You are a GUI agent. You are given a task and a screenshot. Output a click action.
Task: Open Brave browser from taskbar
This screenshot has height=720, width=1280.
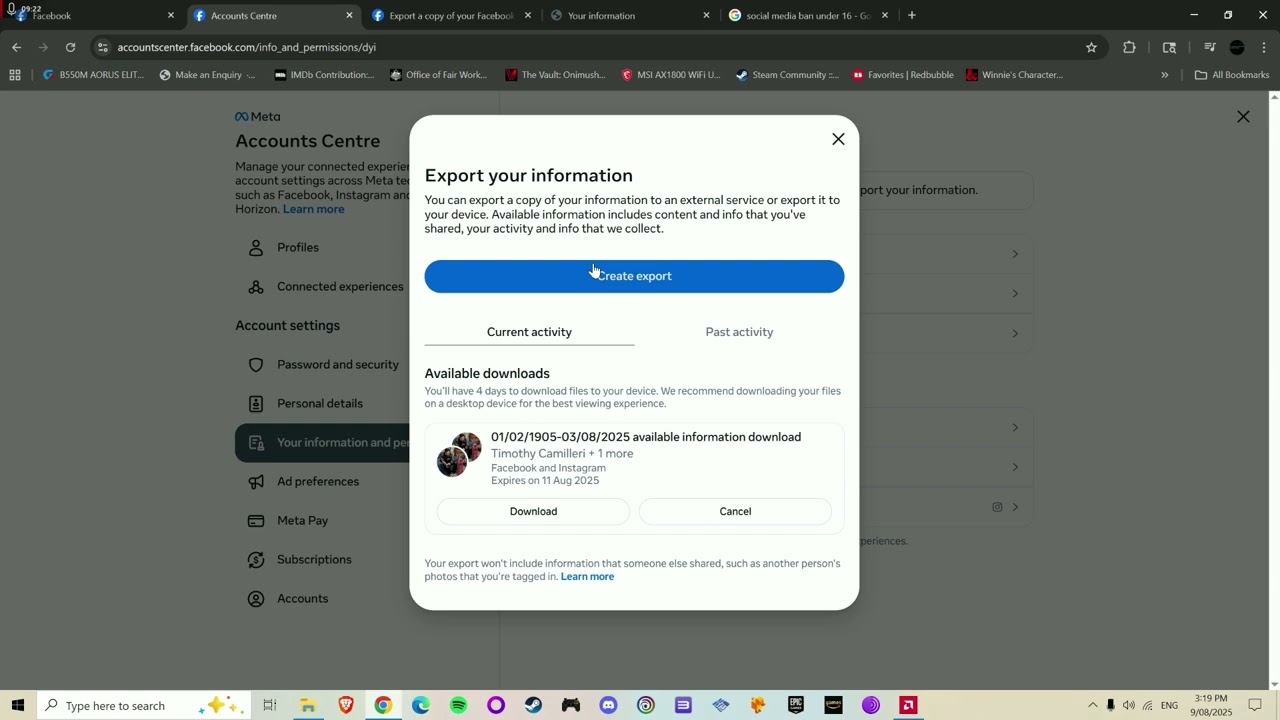tap(346, 705)
